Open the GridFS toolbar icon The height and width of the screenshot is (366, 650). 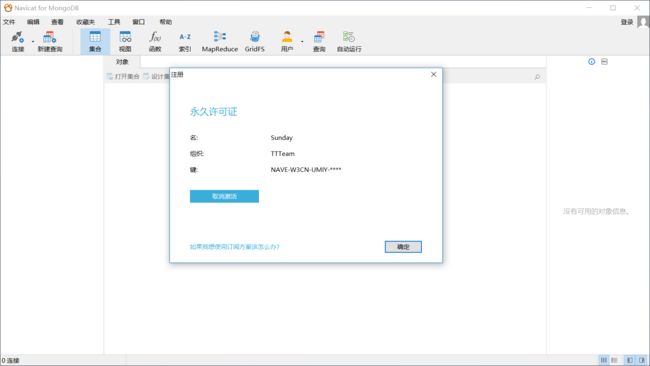[255, 41]
